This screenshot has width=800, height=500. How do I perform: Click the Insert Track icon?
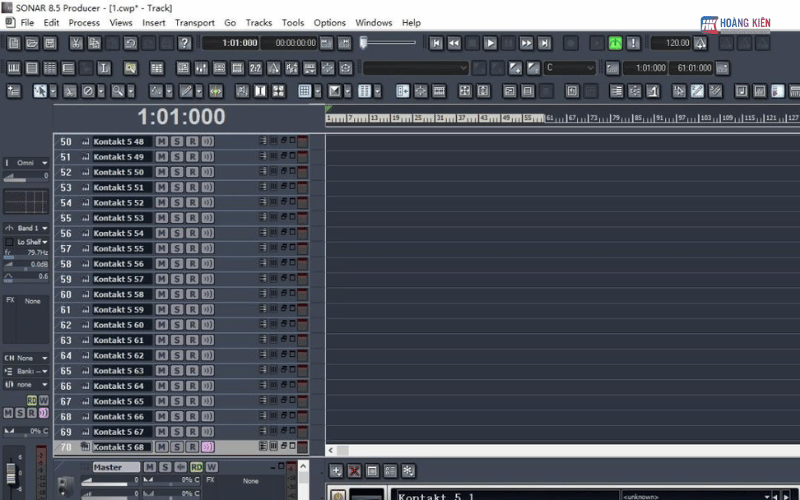click(14, 91)
